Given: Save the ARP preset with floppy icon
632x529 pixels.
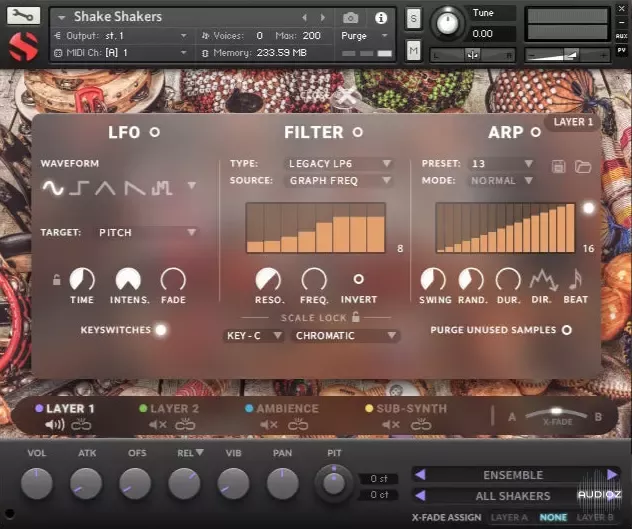Looking at the screenshot, I should (558, 166).
